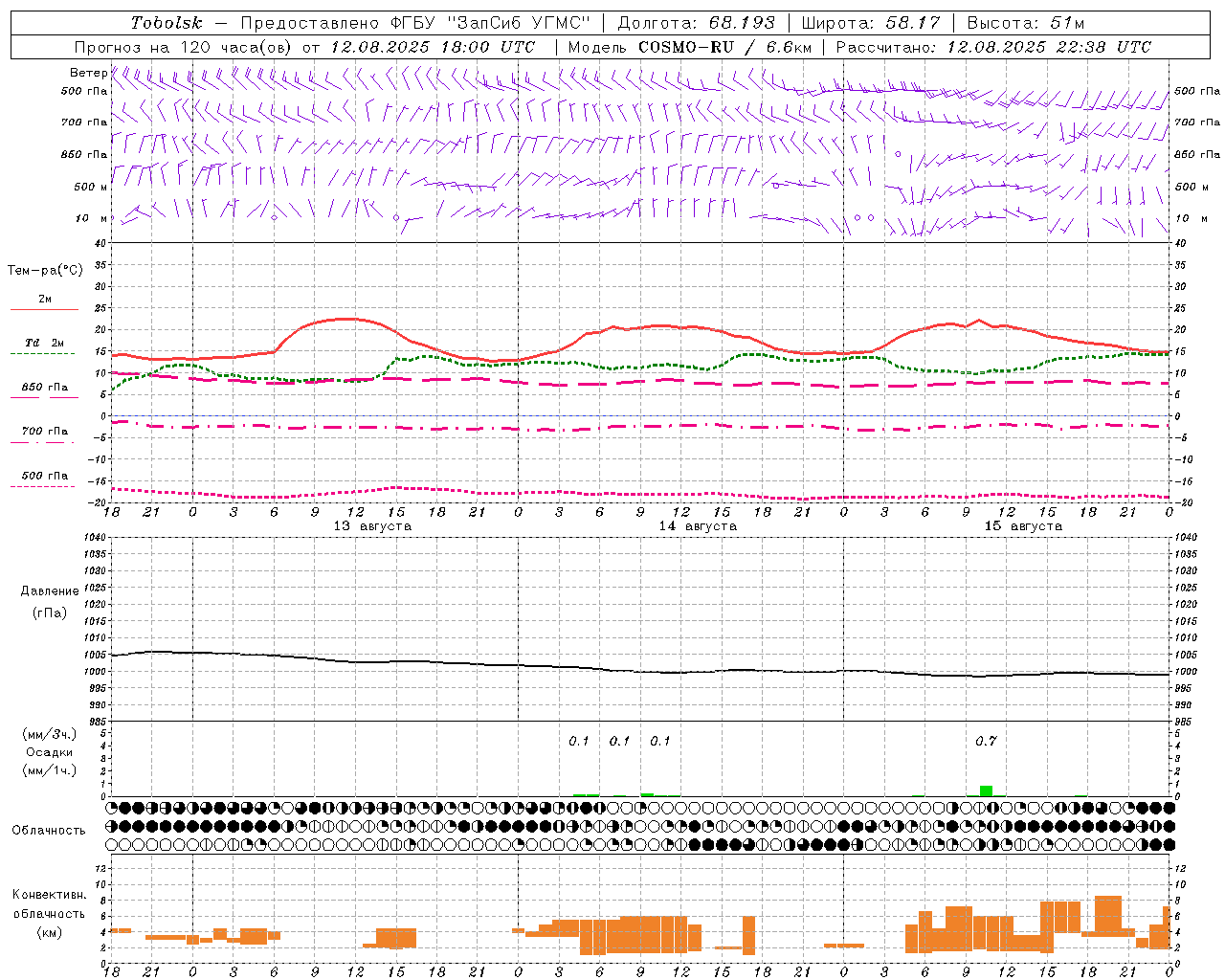
Task: Click the 'Высота: 51м' elevation text
Action: tap(1026, 23)
